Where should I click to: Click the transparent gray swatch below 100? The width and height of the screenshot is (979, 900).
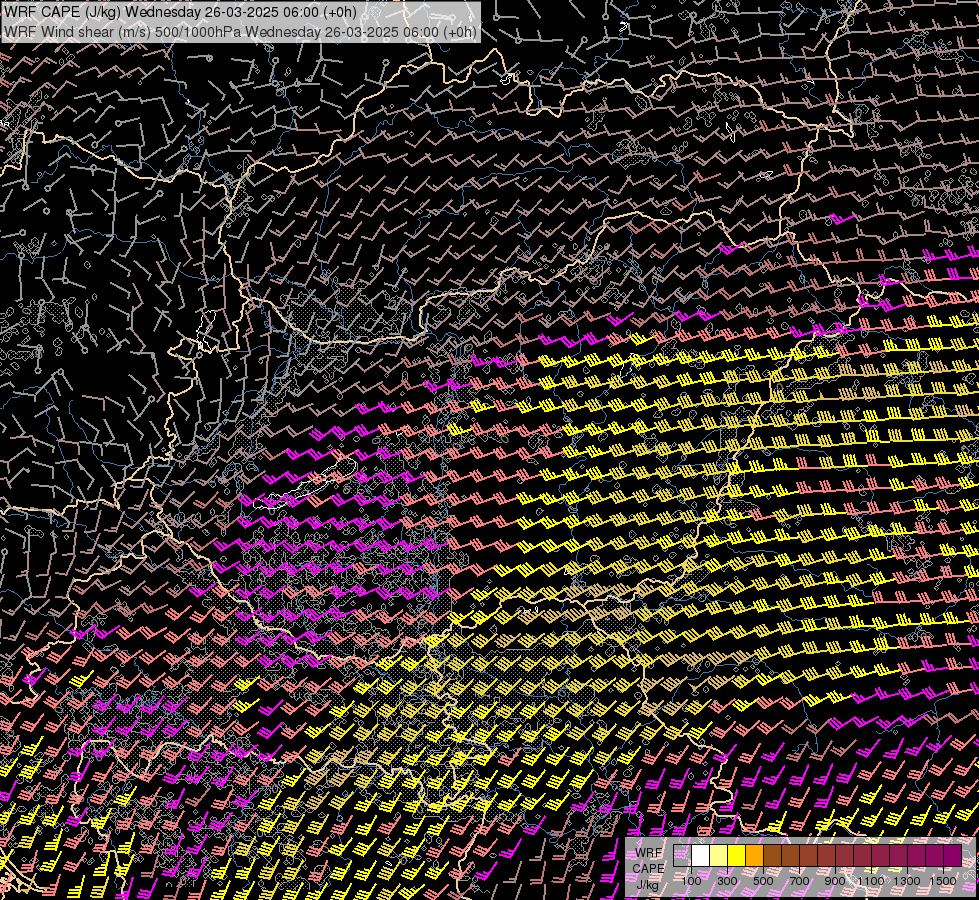[x=682, y=855]
